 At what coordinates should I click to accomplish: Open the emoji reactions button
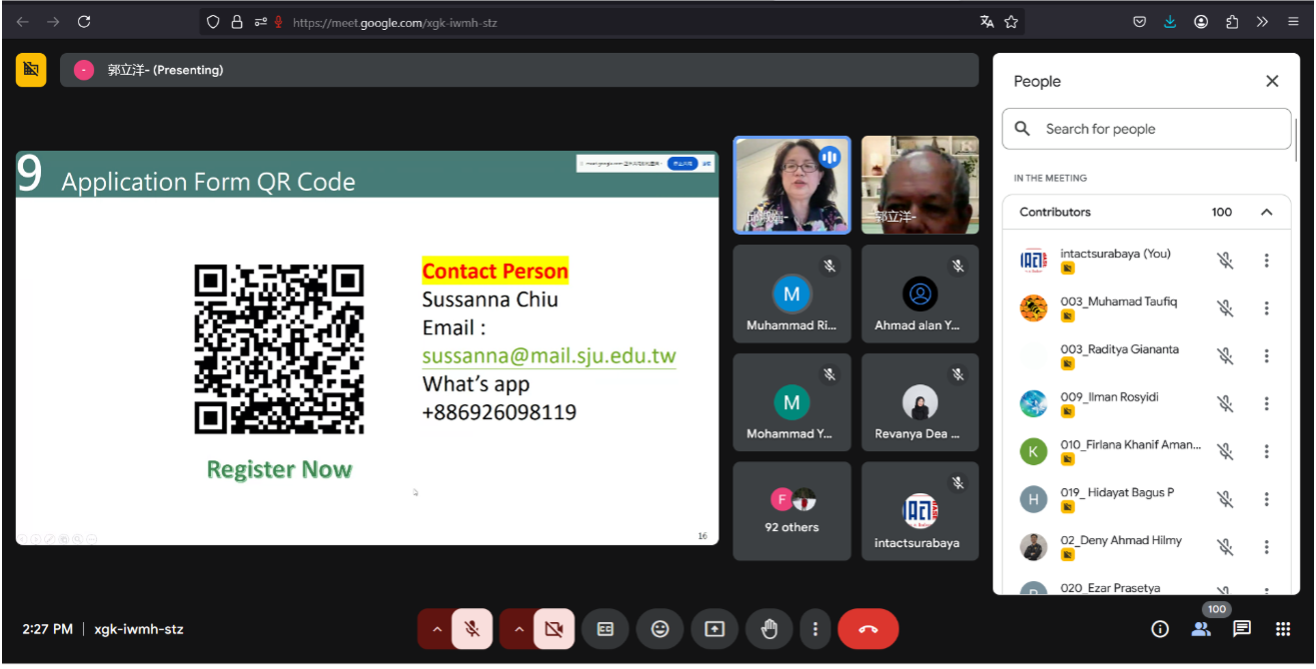[x=660, y=629]
